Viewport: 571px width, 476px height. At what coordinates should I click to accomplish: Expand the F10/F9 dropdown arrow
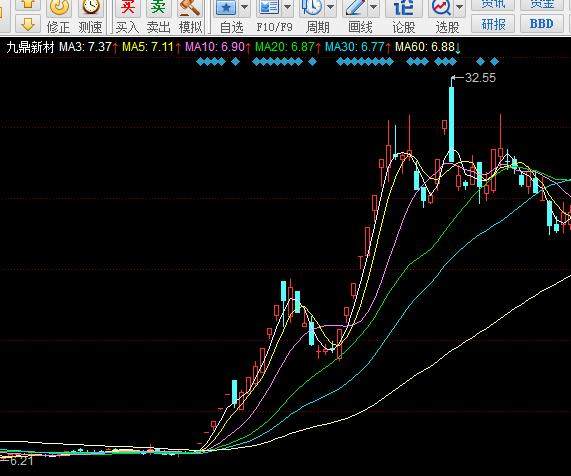tap(287, 7)
